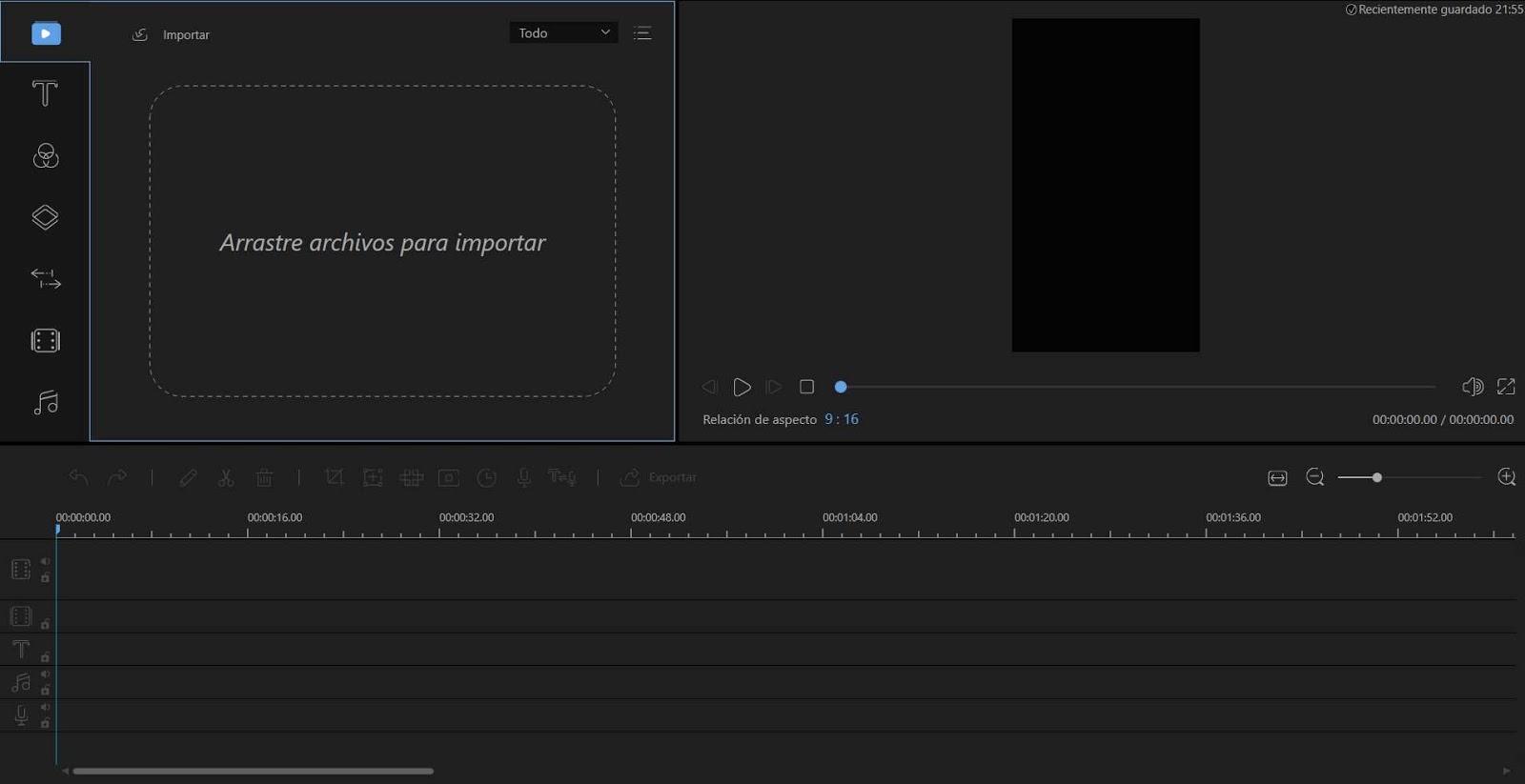Click the list view sort icon
Viewport: 1525px width, 784px height.
tap(642, 33)
